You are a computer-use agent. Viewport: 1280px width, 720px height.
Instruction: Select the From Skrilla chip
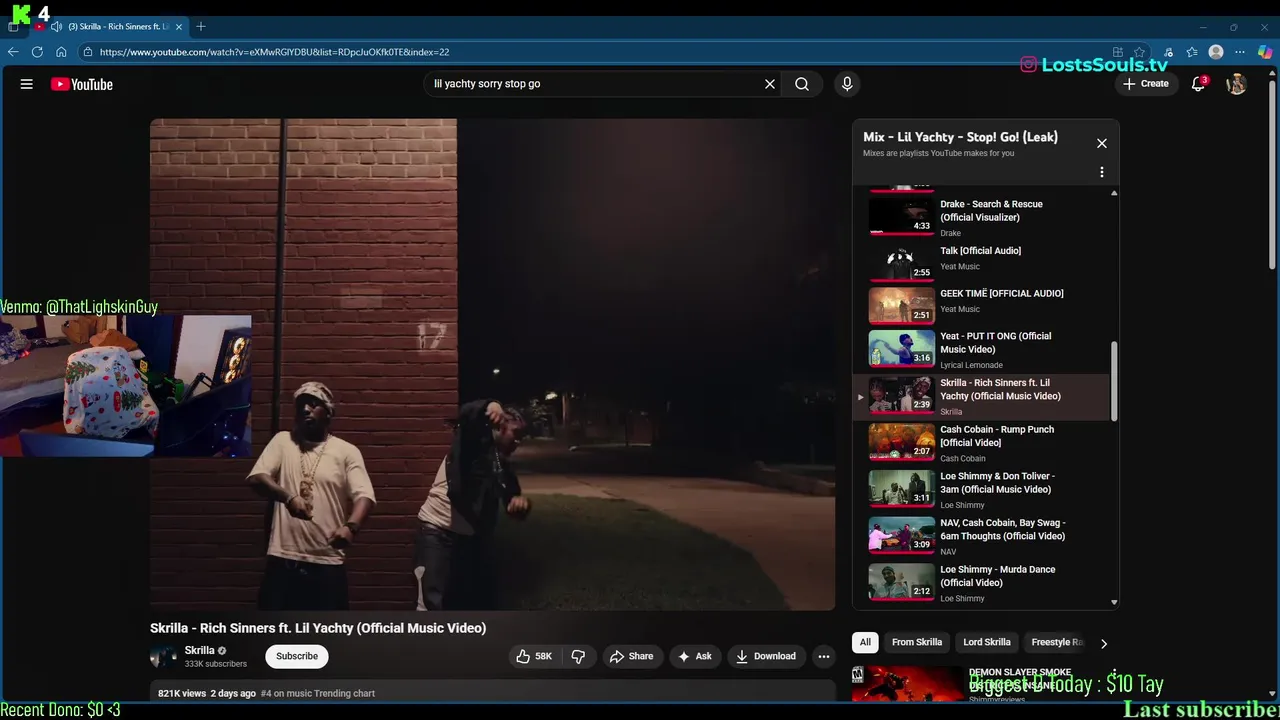tap(917, 642)
